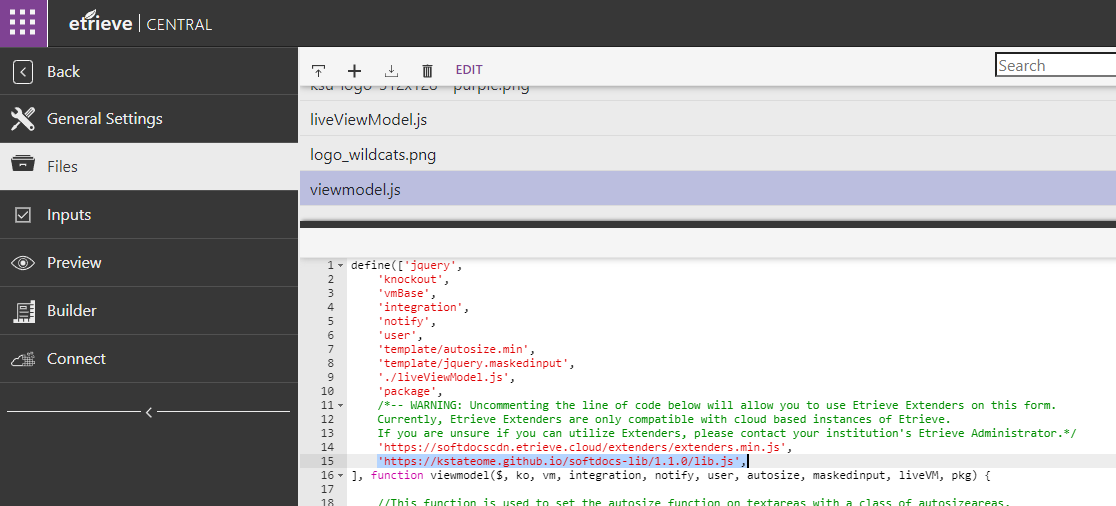Click line number 12 in the gutter
This screenshot has width=1116, height=506.
point(327,419)
